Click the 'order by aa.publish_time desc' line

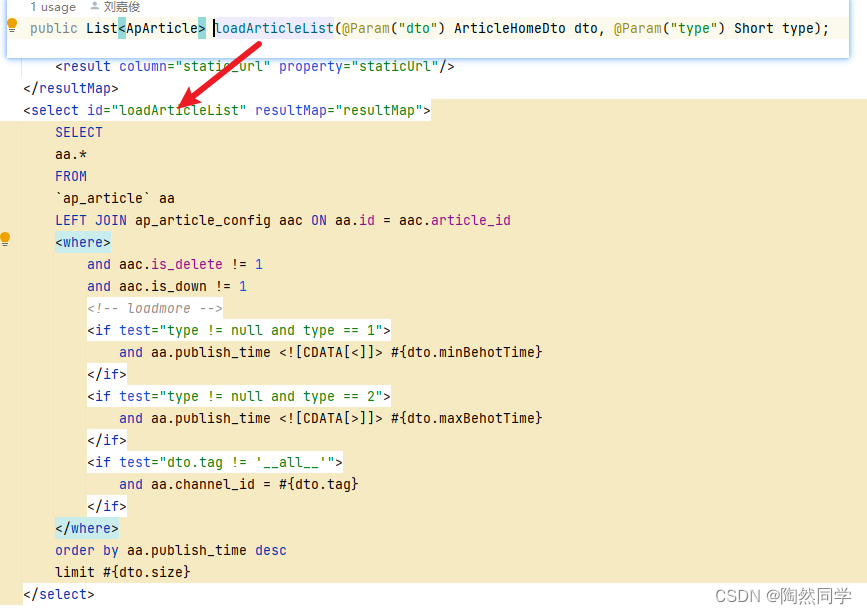point(170,551)
